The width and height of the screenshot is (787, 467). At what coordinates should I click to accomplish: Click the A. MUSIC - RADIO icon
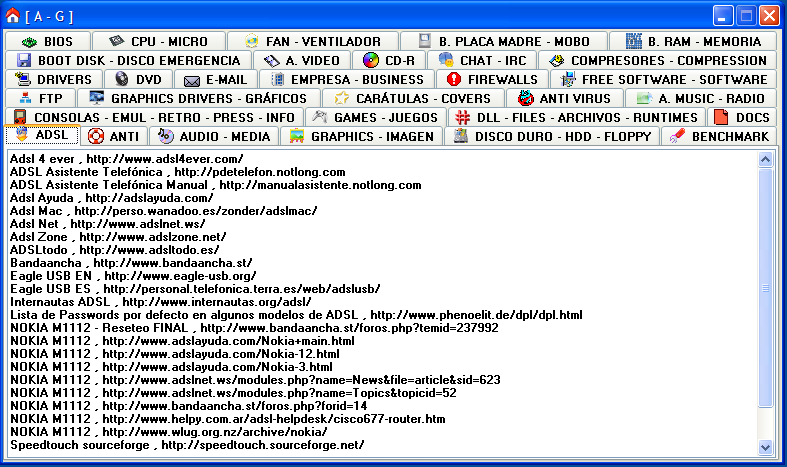[644, 98]
